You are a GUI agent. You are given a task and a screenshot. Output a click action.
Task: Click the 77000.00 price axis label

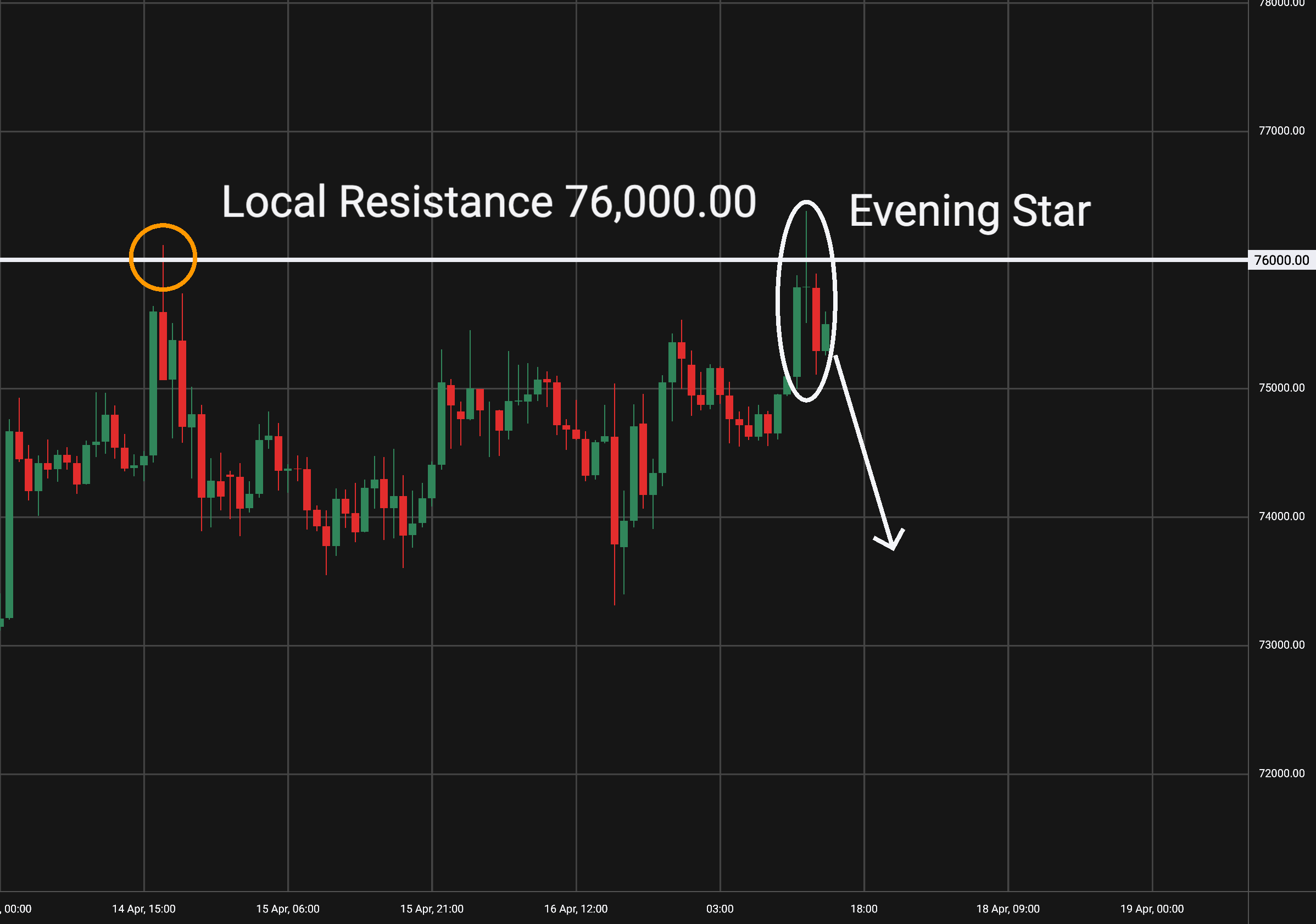pyautogui.click(x=1281, y=131)
